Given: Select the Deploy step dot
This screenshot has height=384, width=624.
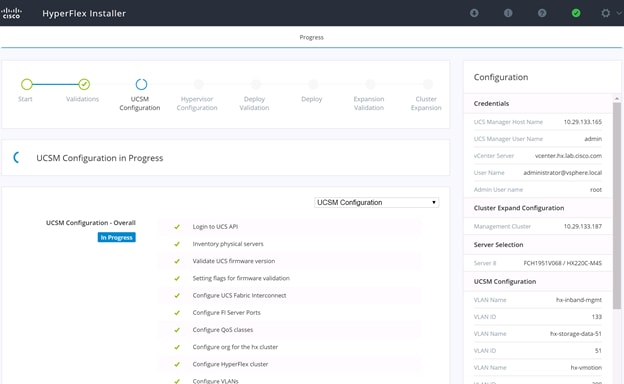Looking at the screenshot, I should point(313,84).
